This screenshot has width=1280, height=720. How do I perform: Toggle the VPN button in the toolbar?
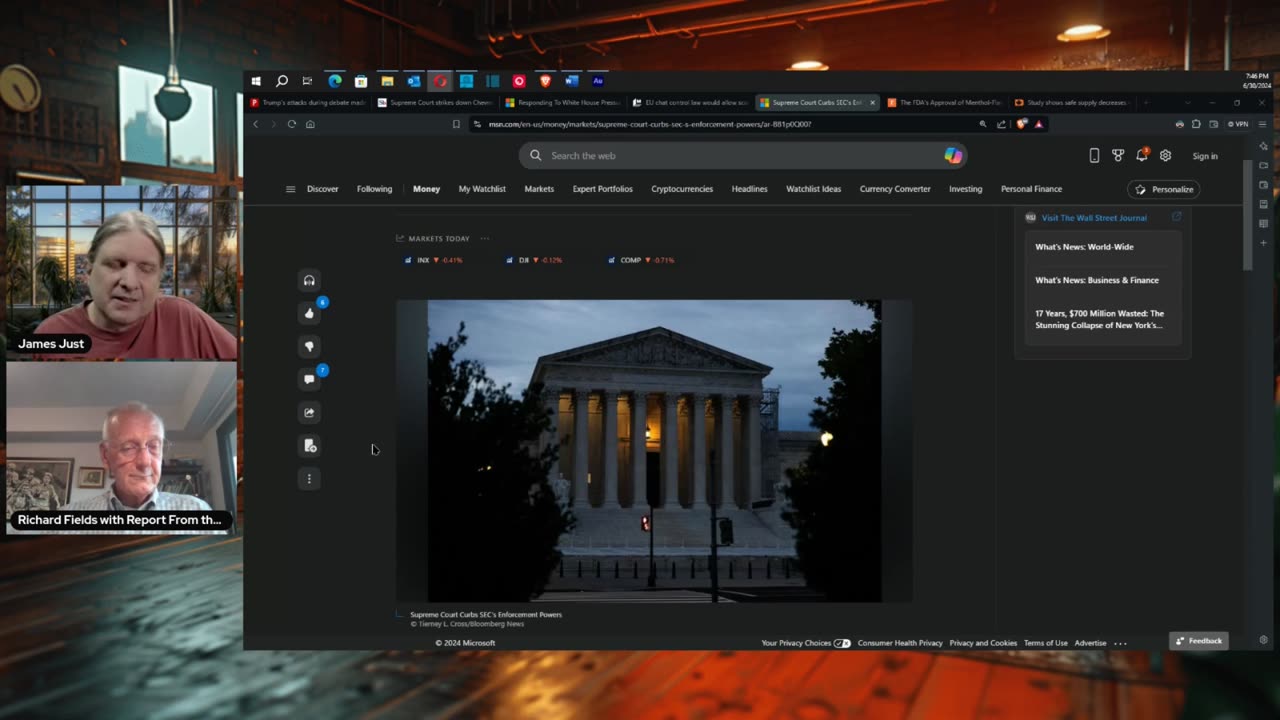coord(1238,124)
